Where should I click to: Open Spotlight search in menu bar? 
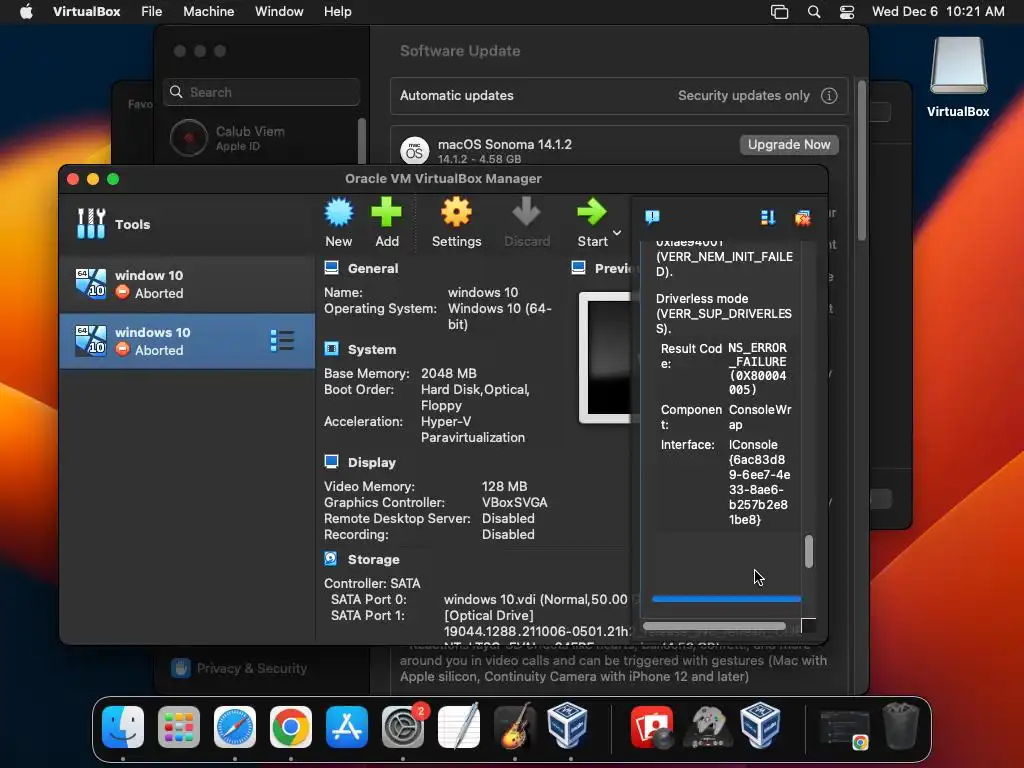pyautogui.click(x=814, y=11)
